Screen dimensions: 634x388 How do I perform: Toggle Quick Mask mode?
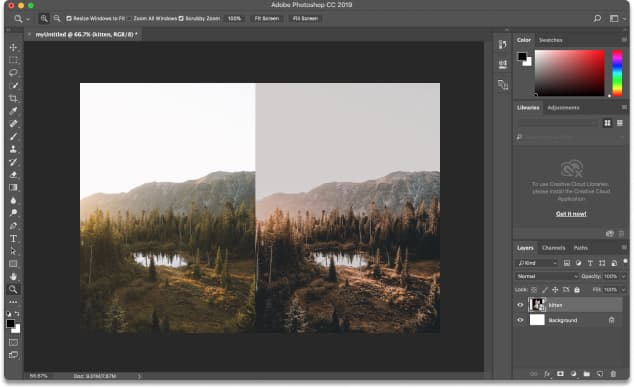coord(13,342)
